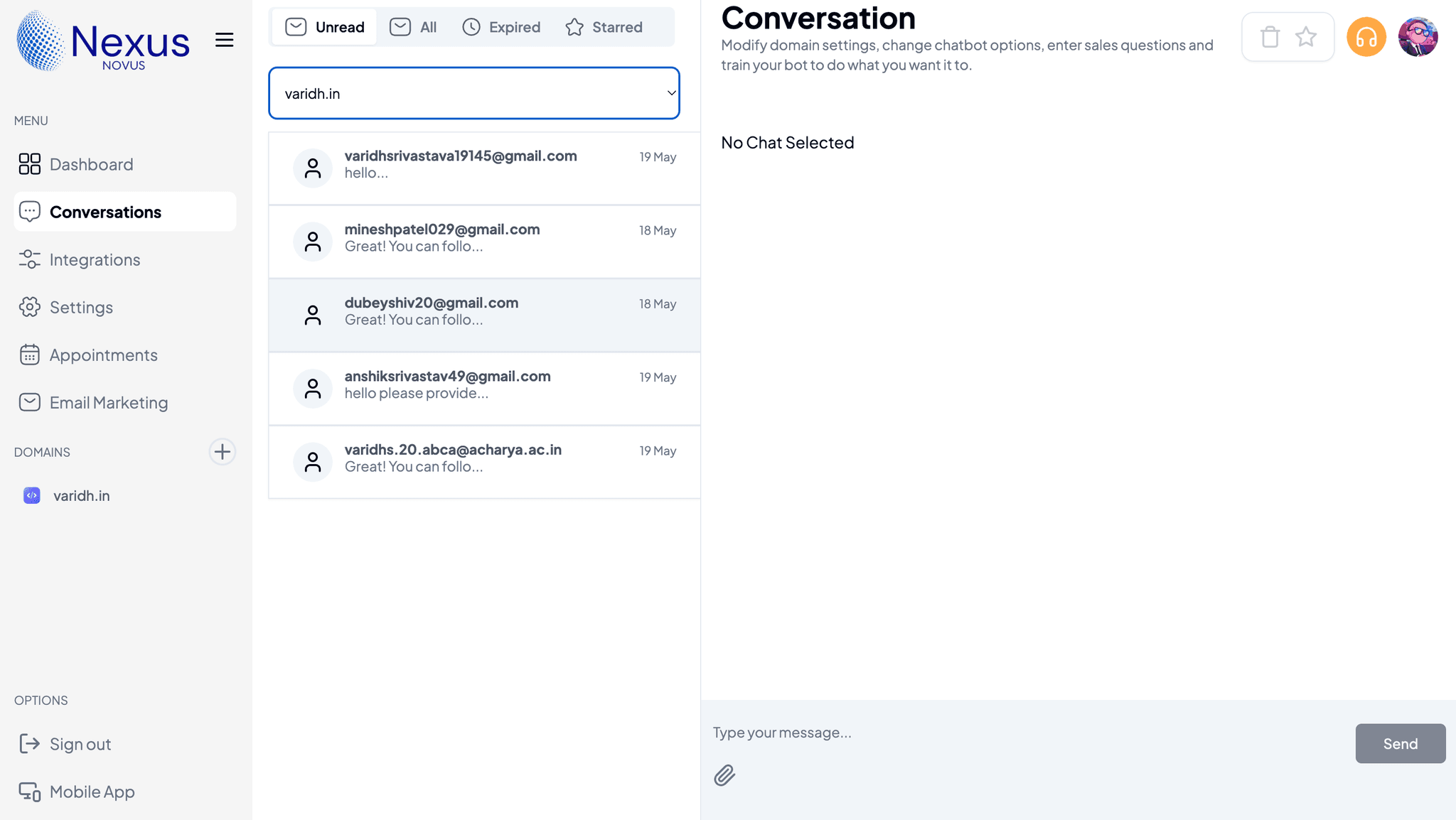The height and width of the screenshot is (820, 1456).
Task: Click the varidh.in domain code icon
Action: (x=32, y=495)
